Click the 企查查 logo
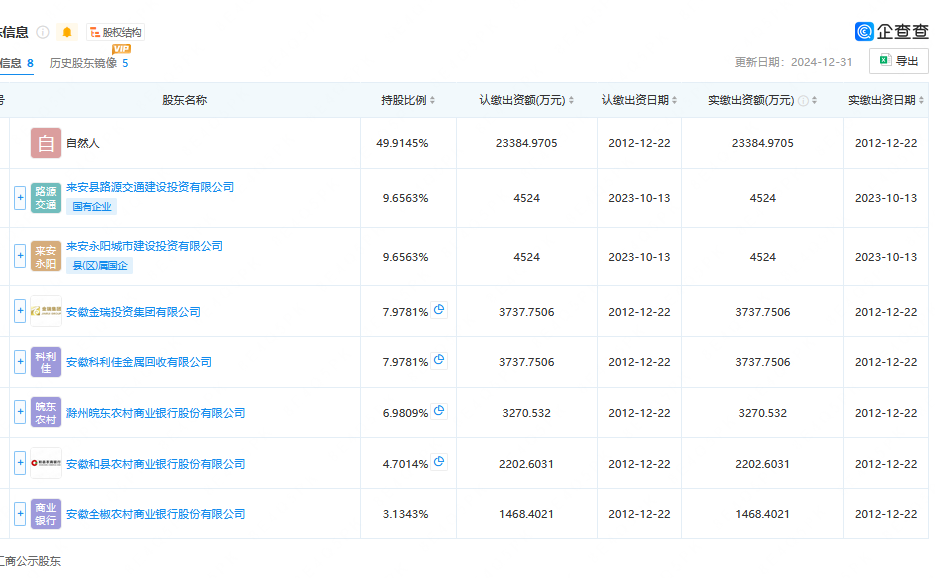This screenshot has height=578, width=935. click(x=891, y=32)
